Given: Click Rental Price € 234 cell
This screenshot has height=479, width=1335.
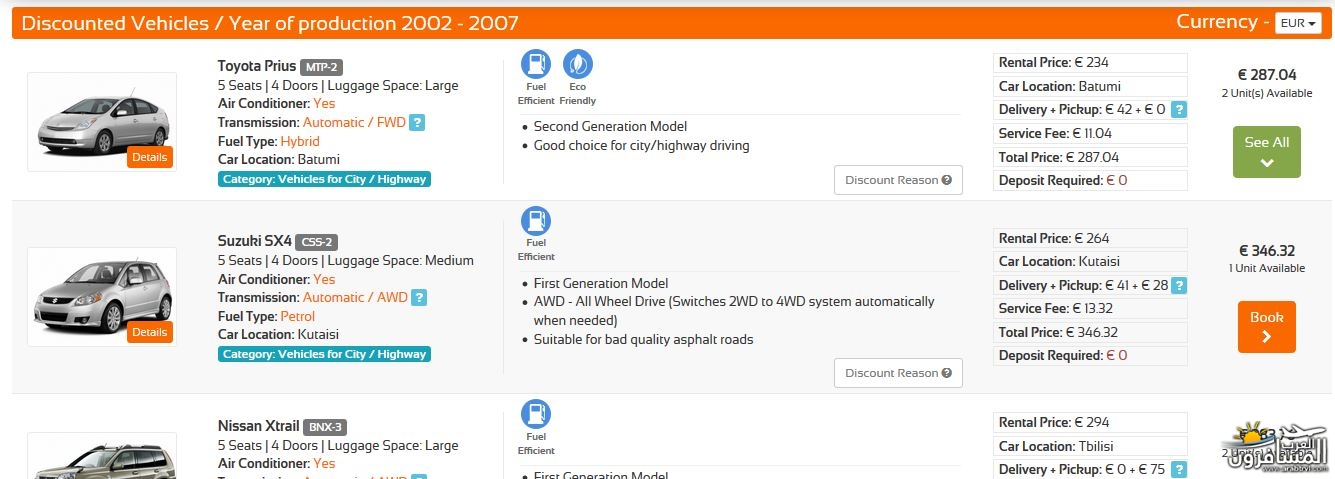Looking at the screenshot, I should click(x=1090, y=63).
